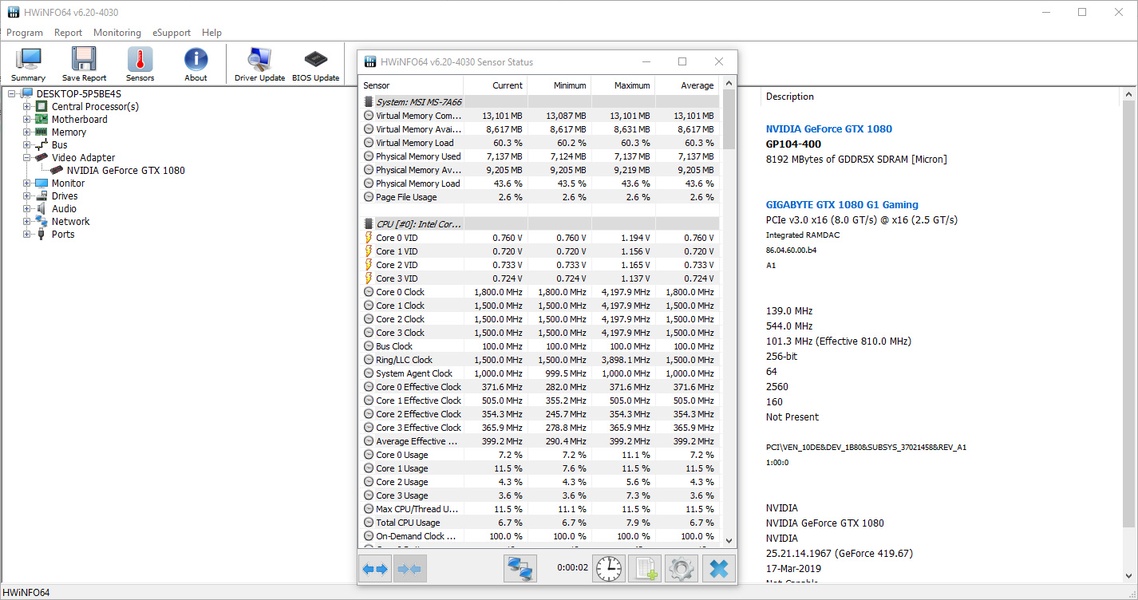The width and height of the screenshot is (1138, 600).
Task: Expand the Network tree node
Action: point(28,222)
